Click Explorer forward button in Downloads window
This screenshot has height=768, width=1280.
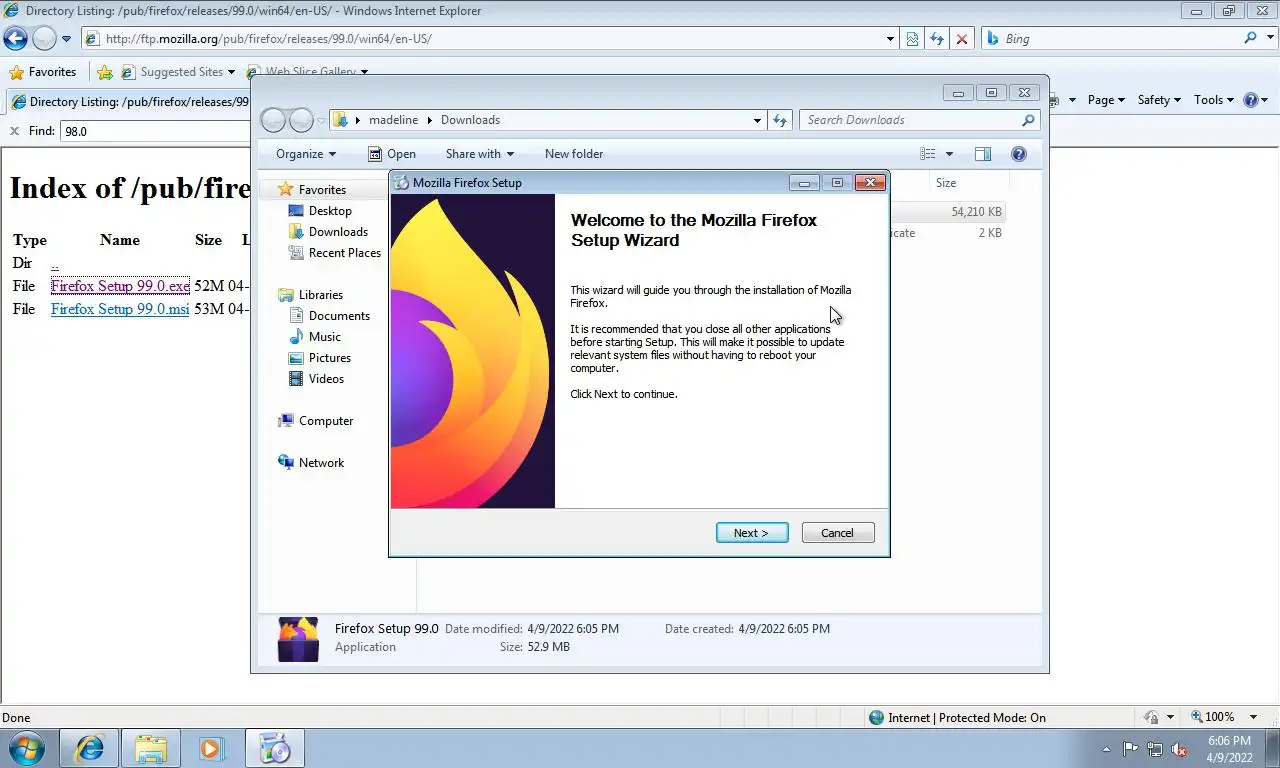point(301,120)
